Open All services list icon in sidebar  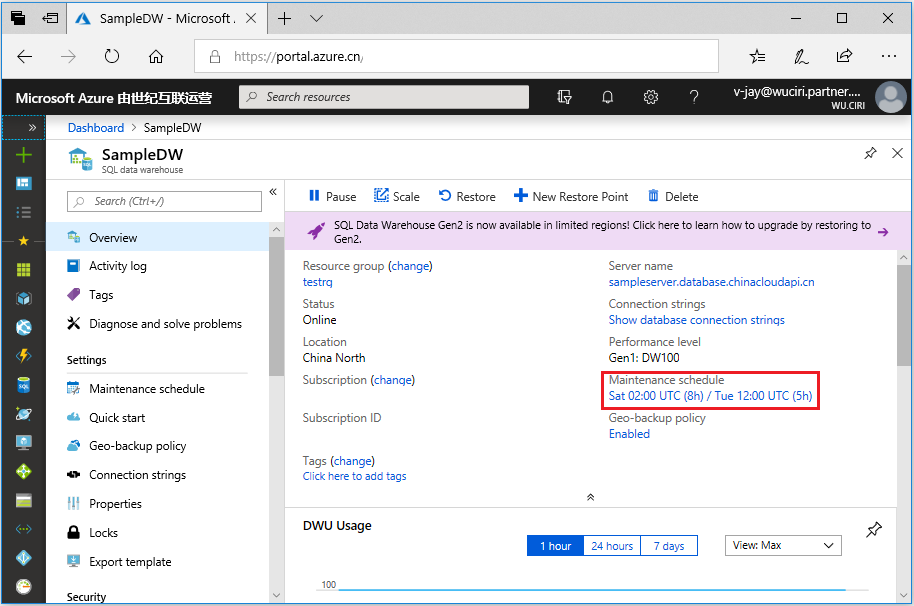coord(23,212)
